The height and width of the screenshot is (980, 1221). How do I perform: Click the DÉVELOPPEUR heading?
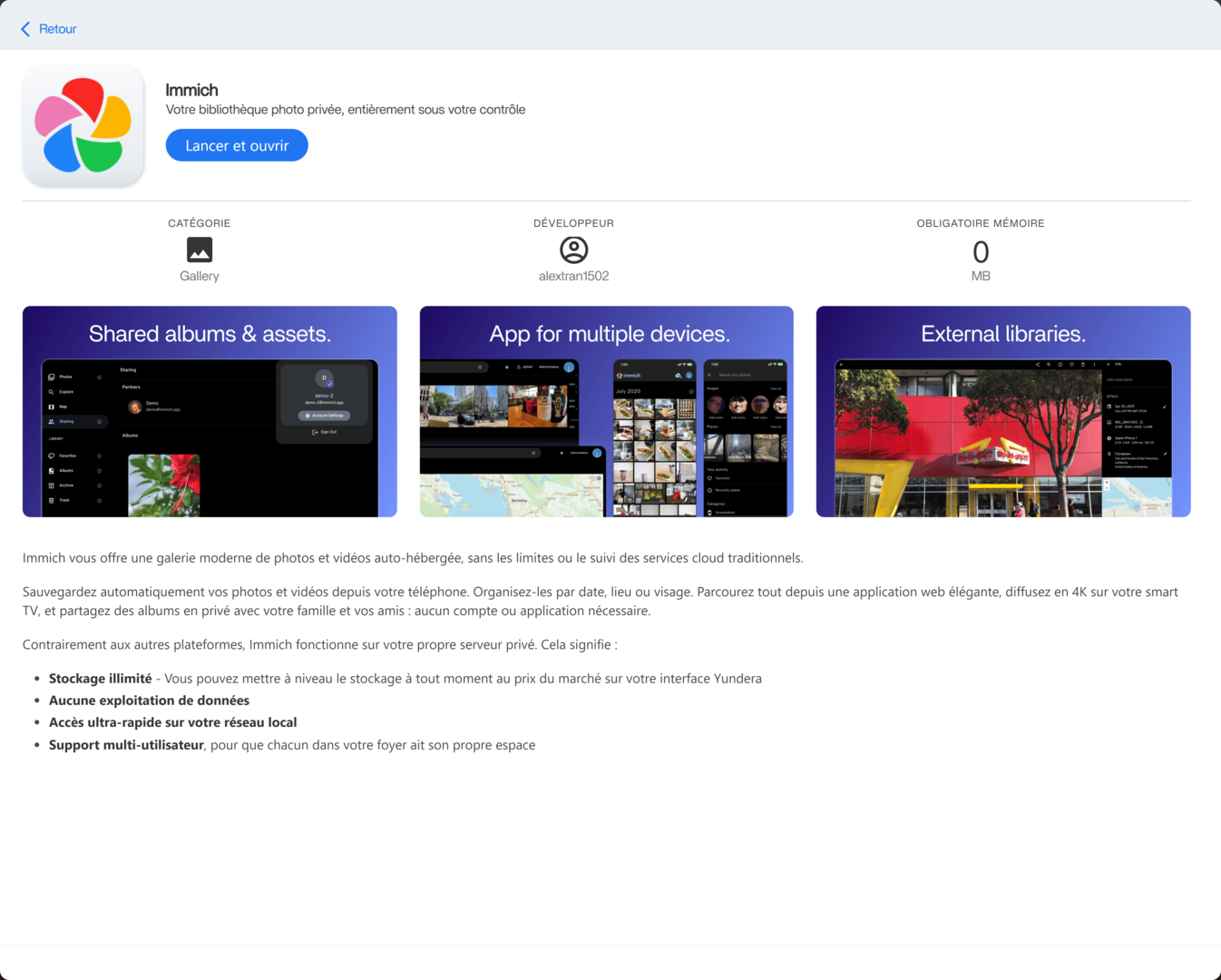573,223
